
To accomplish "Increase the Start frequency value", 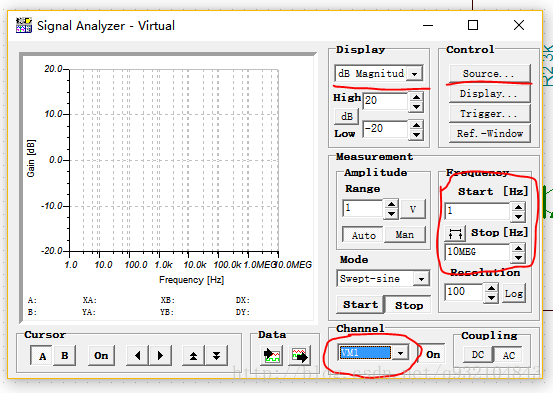I will coord(518,207).
